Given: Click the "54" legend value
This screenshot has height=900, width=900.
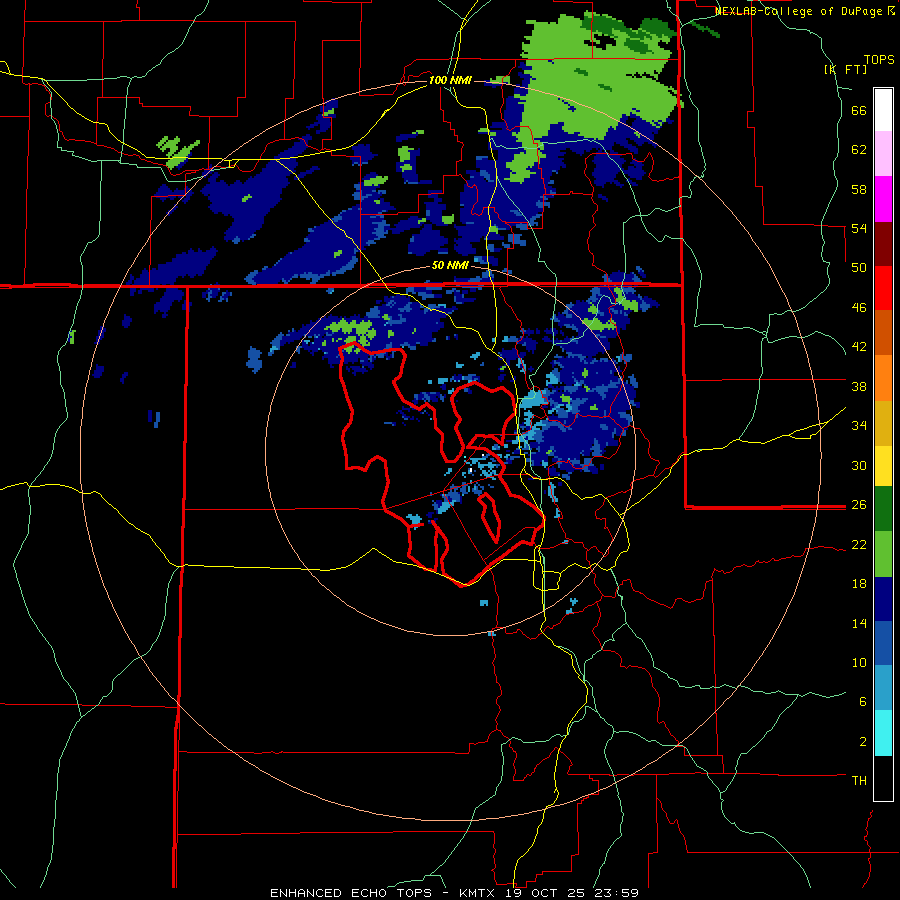Looking at the screenshot, I should click(x=859, y=228).
